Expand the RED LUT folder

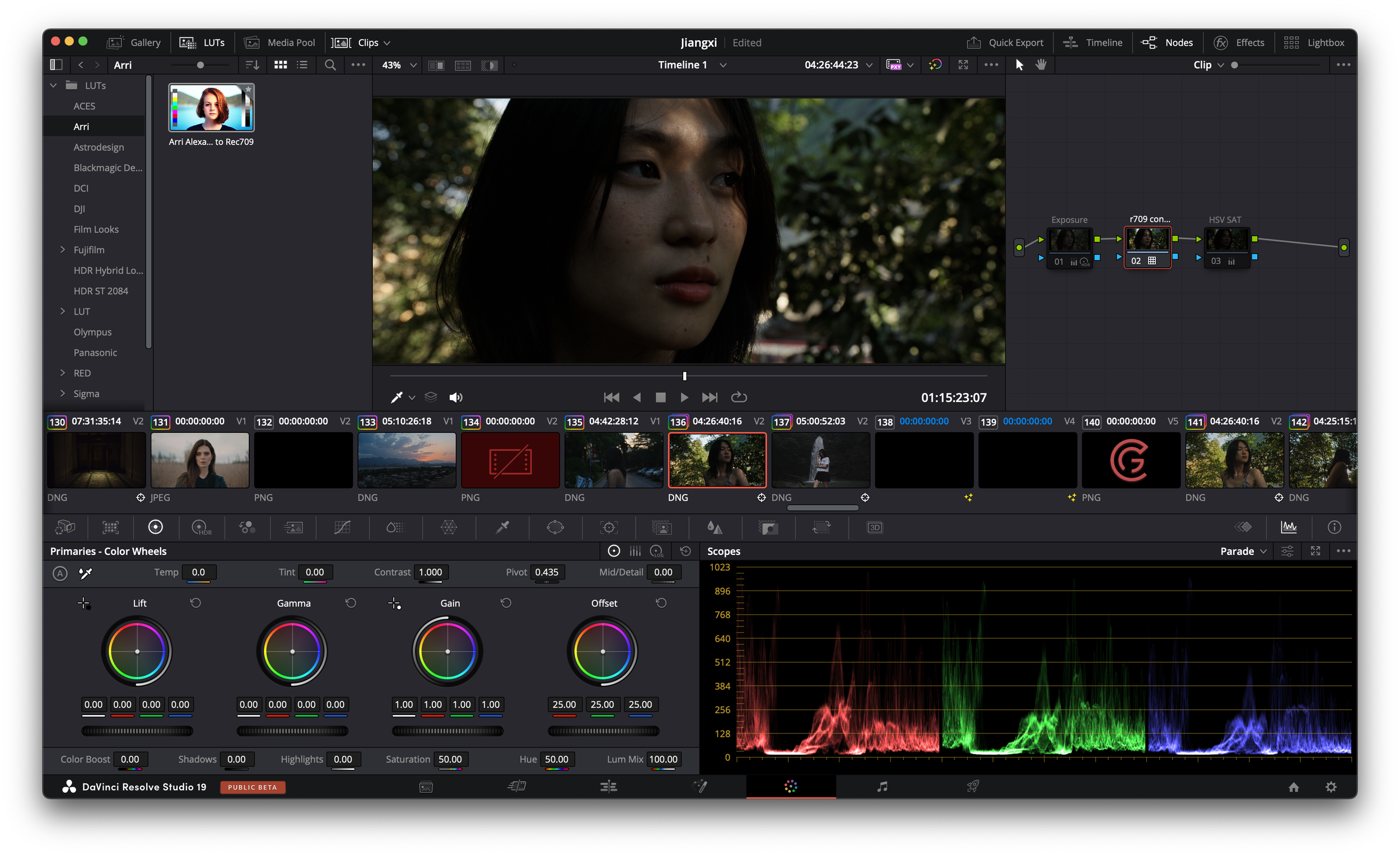(63, 373)
